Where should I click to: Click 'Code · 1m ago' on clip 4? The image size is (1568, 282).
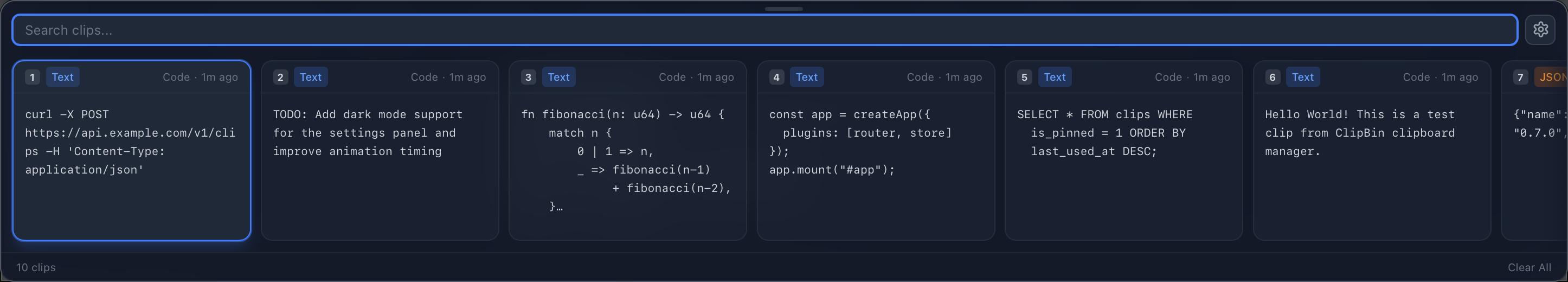pos(944,78)
